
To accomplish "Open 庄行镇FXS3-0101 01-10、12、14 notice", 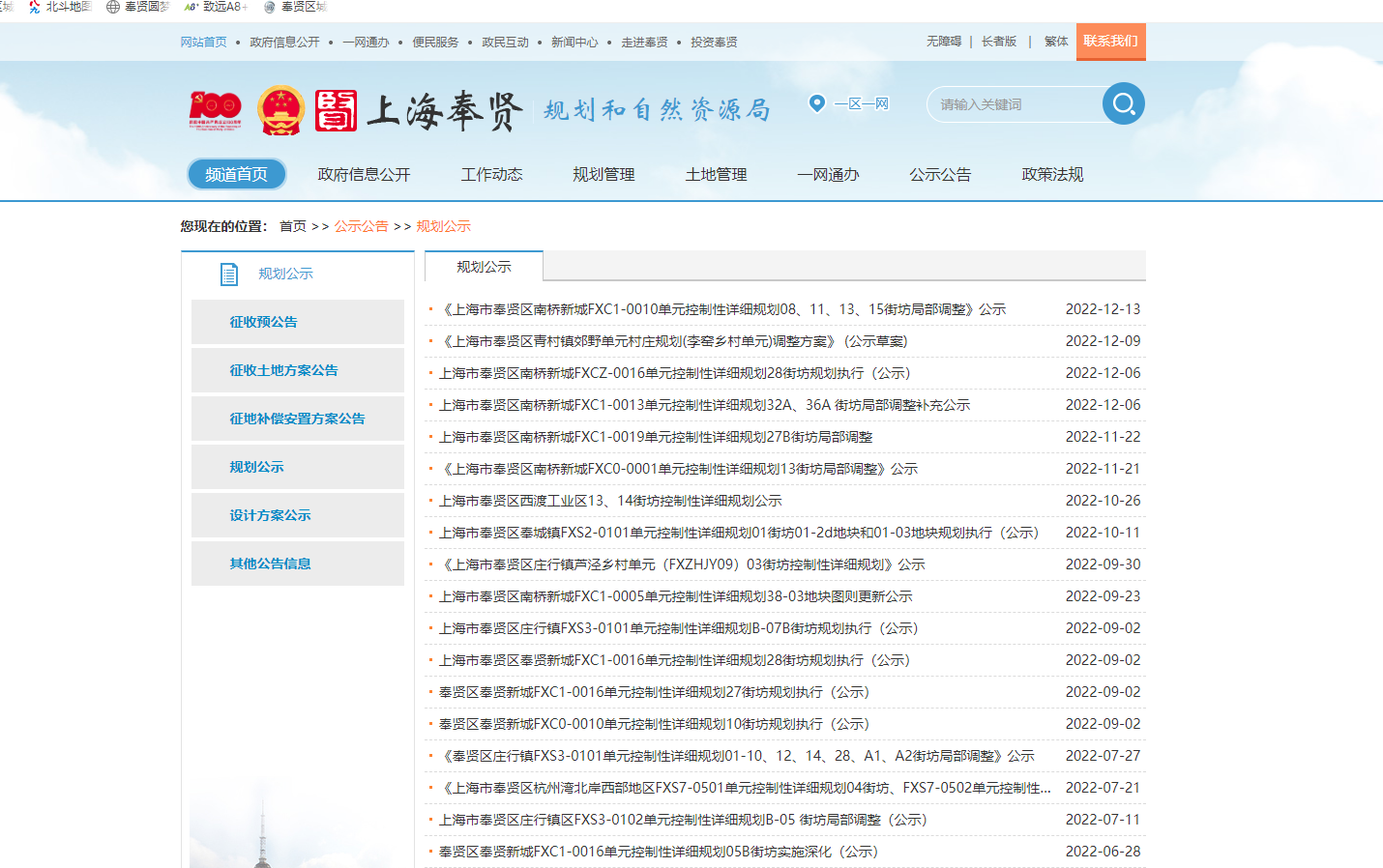I will point(737,756).
